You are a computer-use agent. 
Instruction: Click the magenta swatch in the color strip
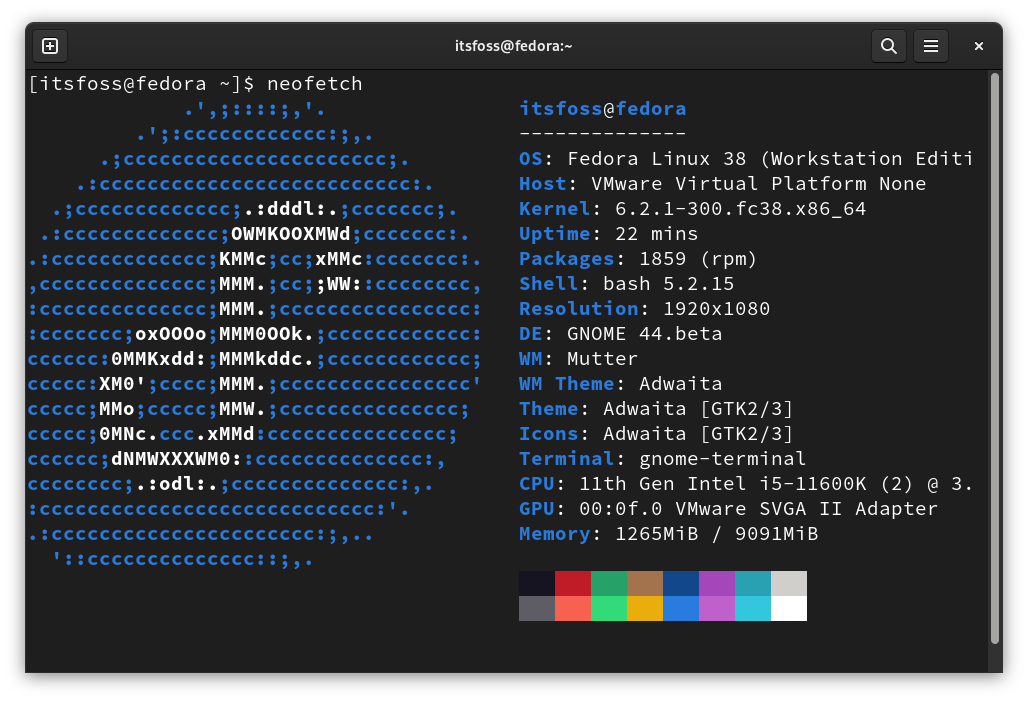click(717, 583)
